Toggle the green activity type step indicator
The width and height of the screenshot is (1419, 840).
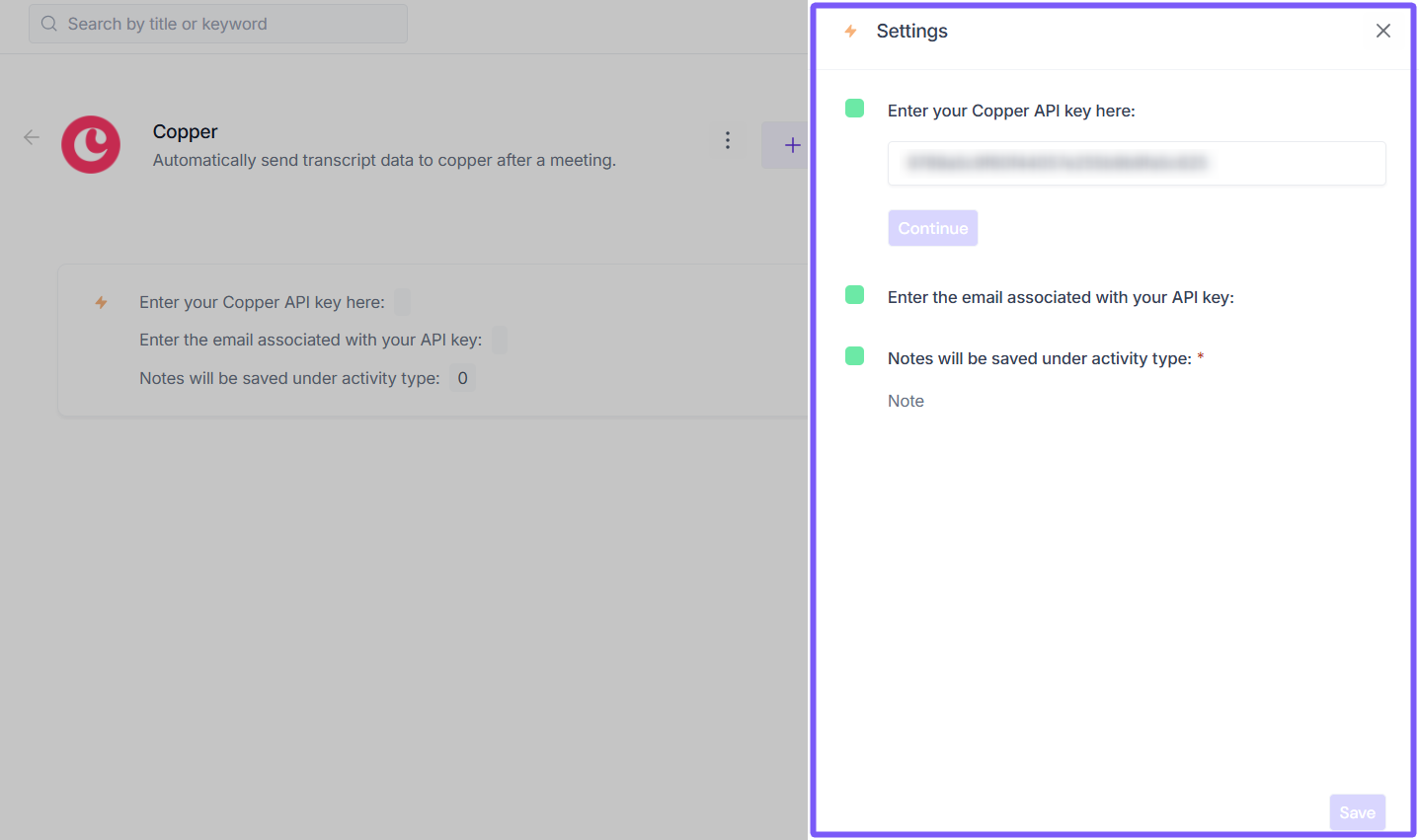click(x=855, y=356)
